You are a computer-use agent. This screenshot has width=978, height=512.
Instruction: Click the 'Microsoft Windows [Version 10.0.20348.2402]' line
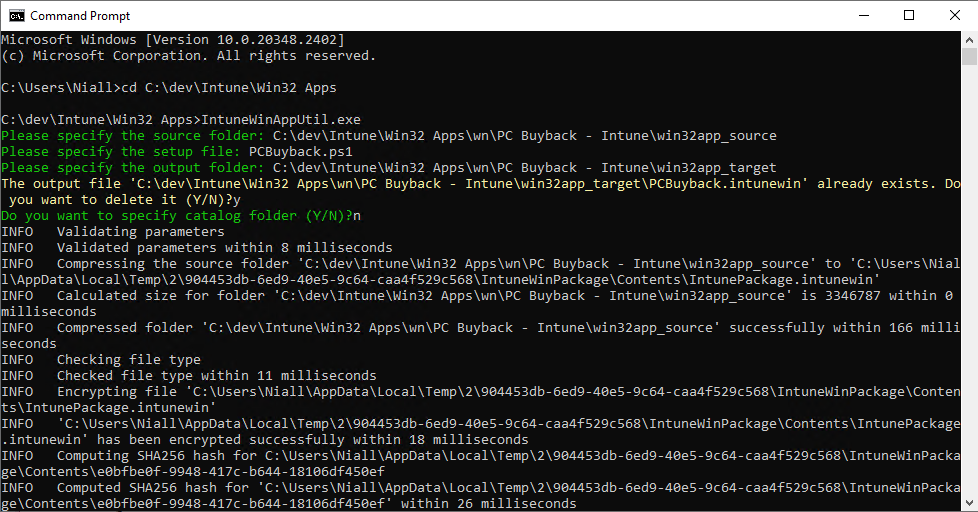(173, 40)
